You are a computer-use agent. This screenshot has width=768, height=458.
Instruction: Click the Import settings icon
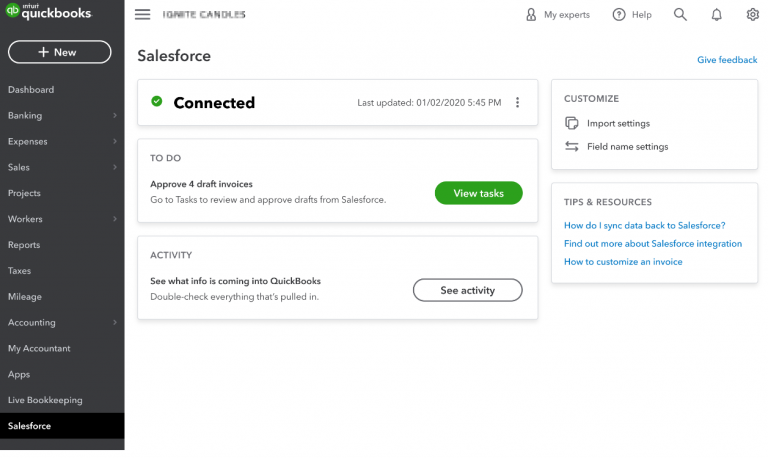(571, 124)
